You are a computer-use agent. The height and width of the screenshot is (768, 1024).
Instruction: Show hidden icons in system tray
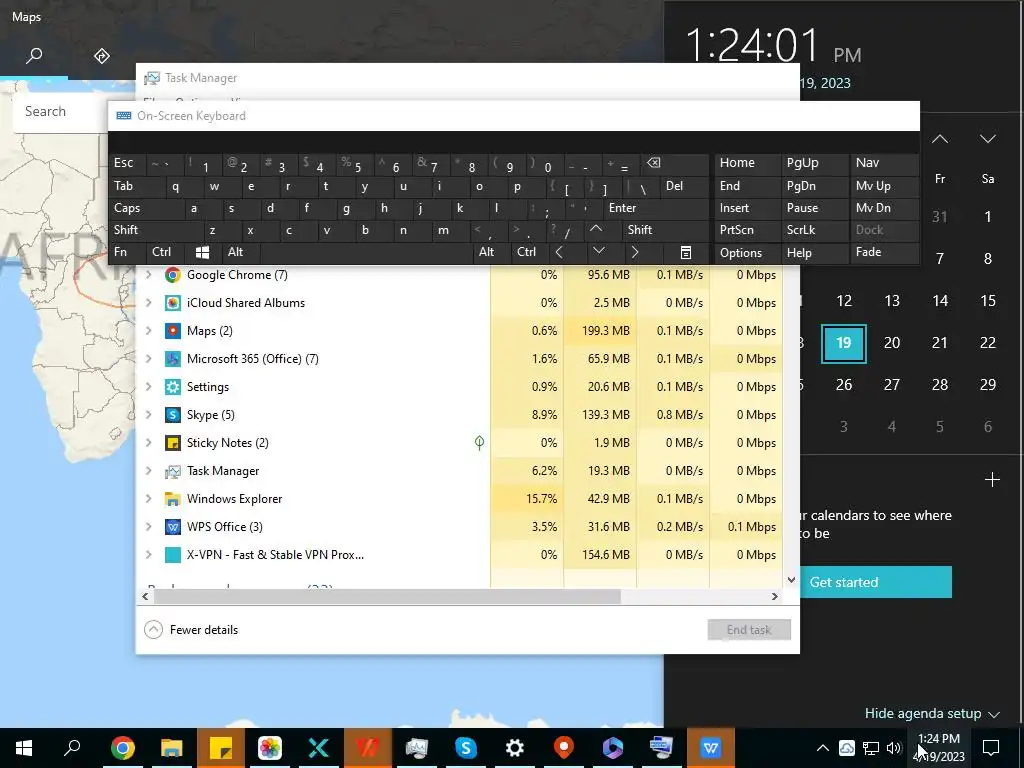point(823,748)
